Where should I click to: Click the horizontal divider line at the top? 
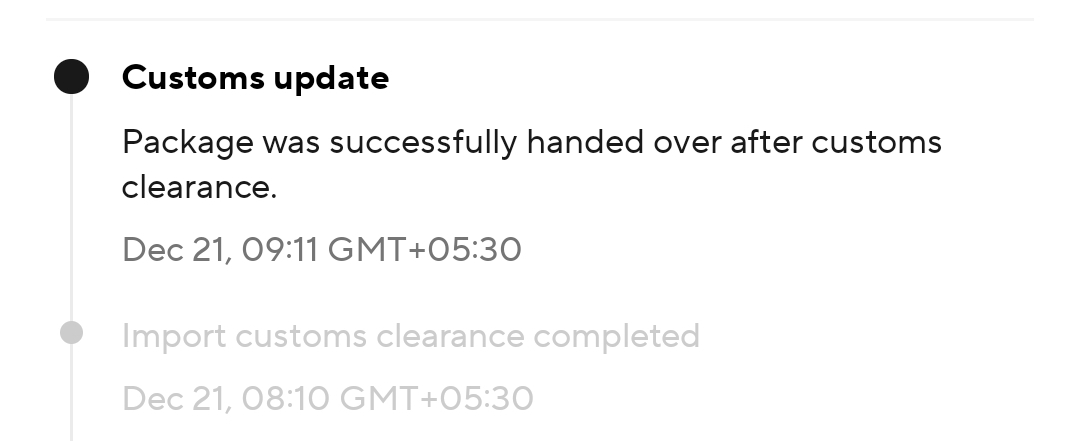click(540, 19)
